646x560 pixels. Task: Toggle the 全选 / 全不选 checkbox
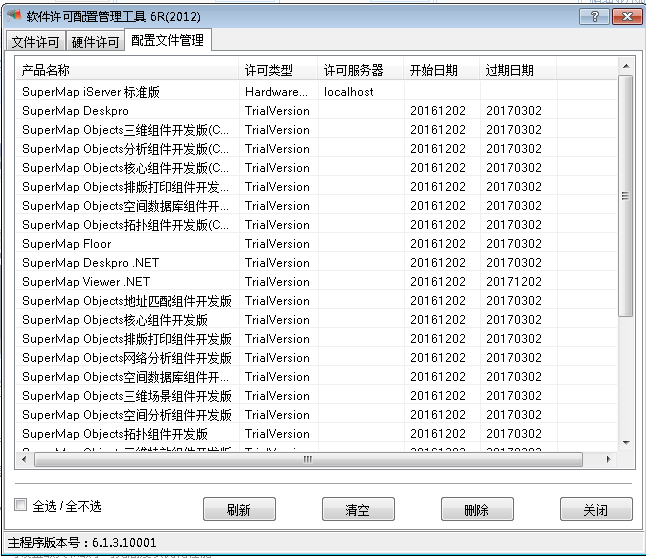20,505
